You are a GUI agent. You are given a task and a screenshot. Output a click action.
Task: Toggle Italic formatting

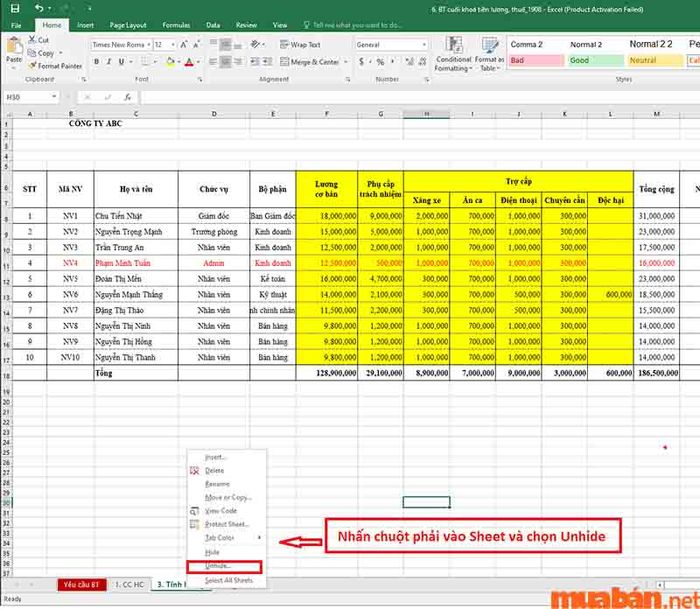click(108, 62)
